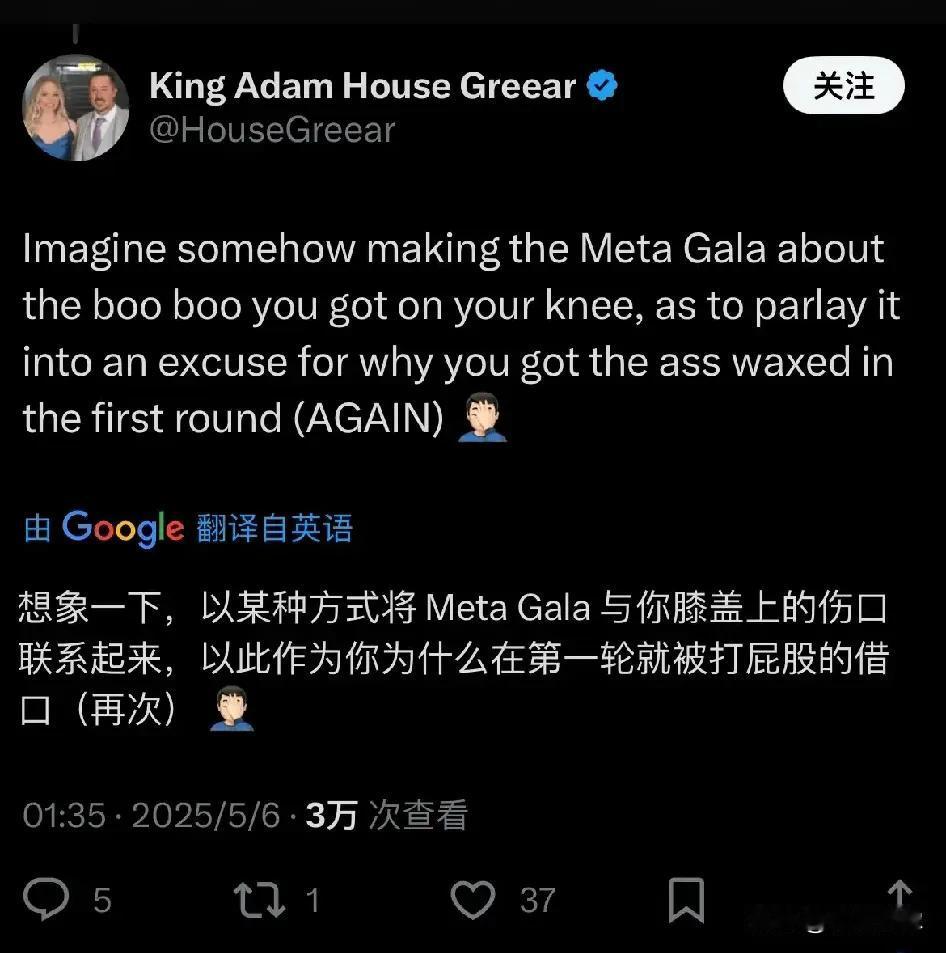Viewport: 946px width, 953px height.
Task: Click the retweet count 1
Action: pos(312,900)
